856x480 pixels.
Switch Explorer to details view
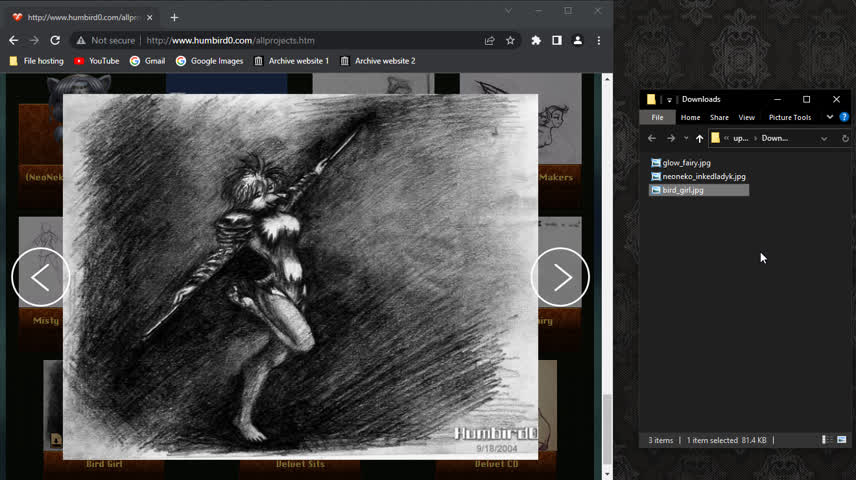[x=827, y=440]
